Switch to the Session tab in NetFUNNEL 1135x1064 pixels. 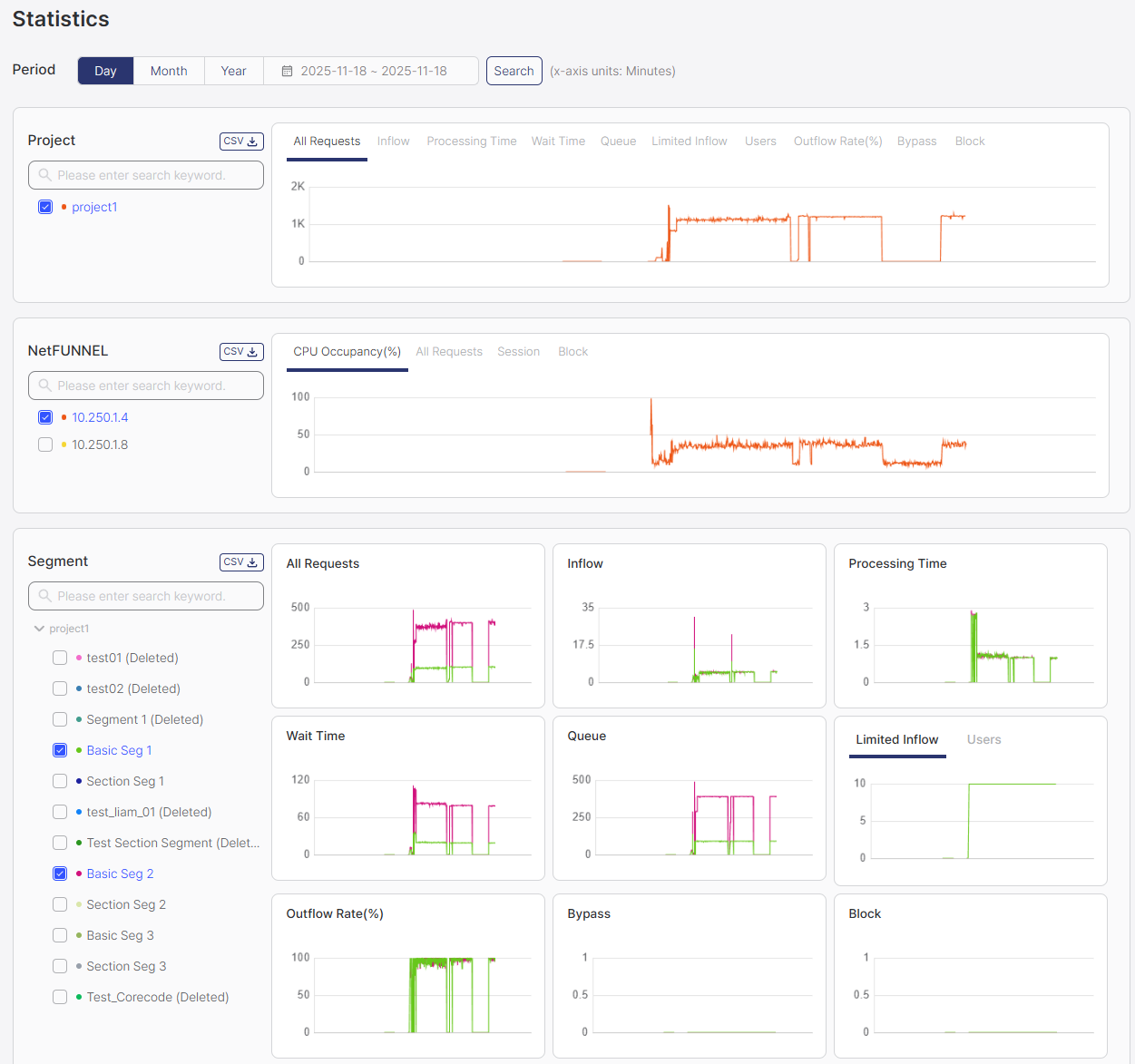point(518,352)
